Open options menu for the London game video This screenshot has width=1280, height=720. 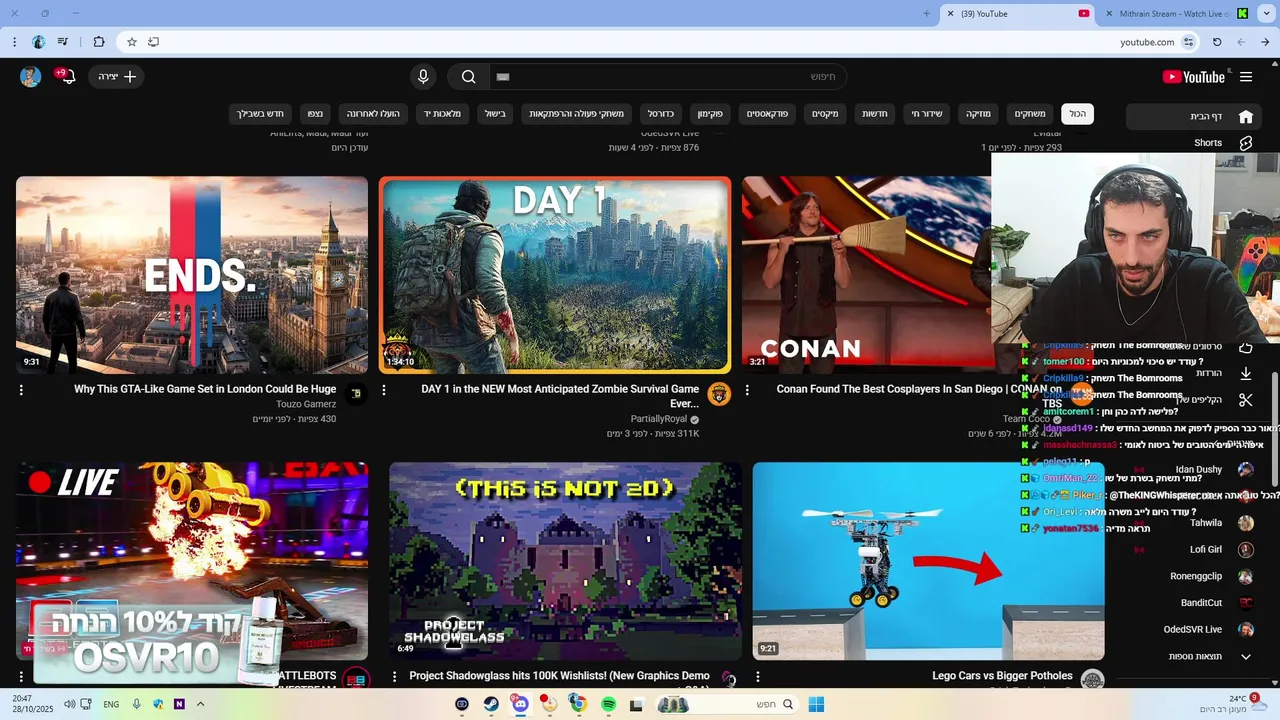pyautogui.click(x=21, y=390)
